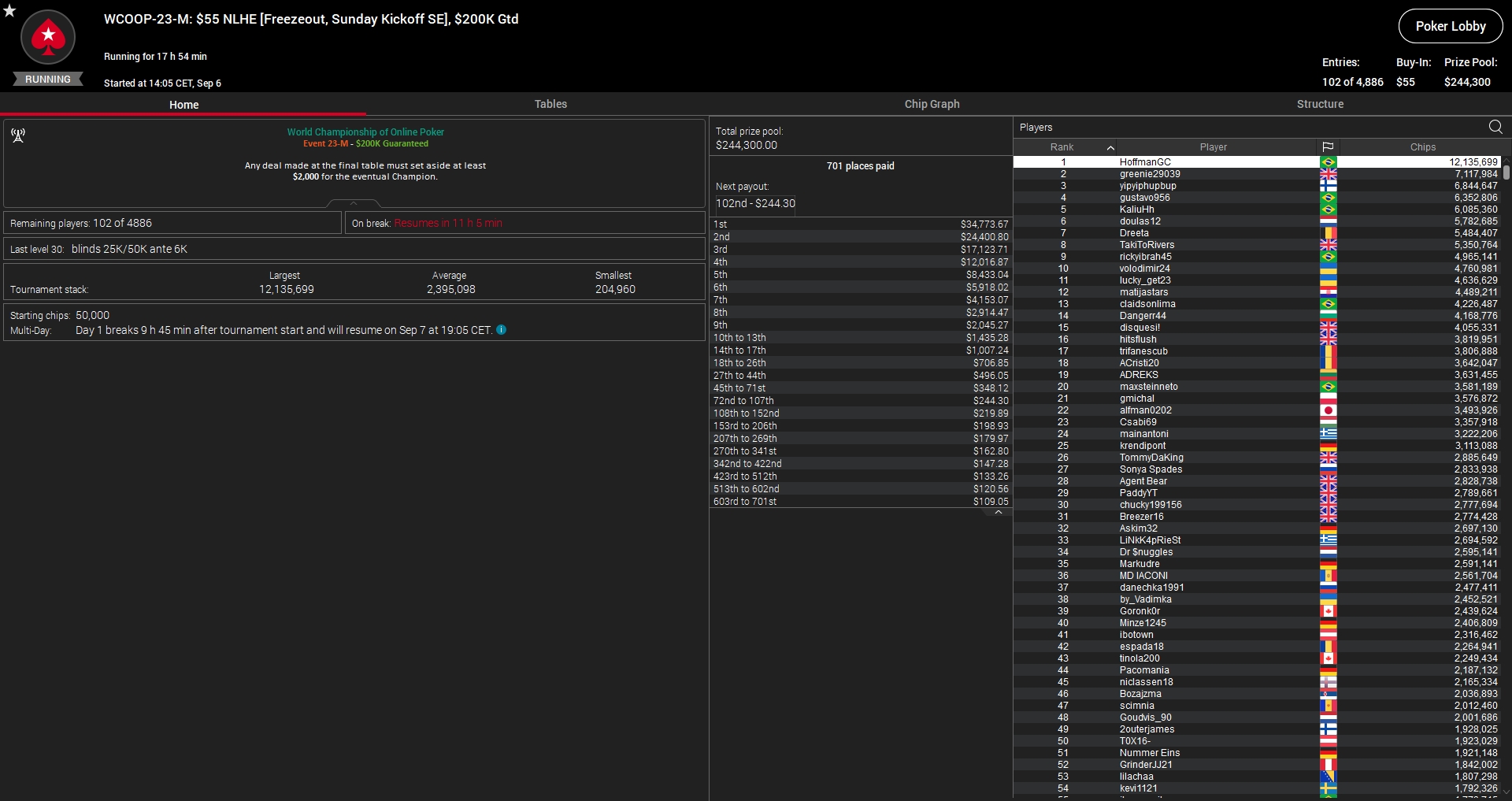
Task: Click chip count 7,117,984 for greenie29039
Action: (1476, 174)
